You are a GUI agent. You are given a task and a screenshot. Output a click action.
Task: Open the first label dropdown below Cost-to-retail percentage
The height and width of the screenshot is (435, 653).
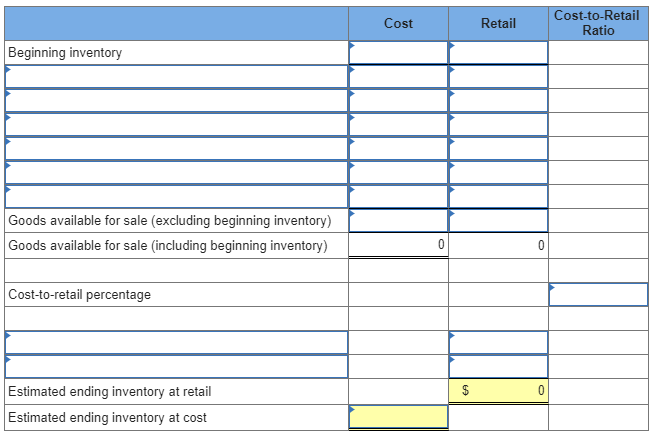pos(177,343)
